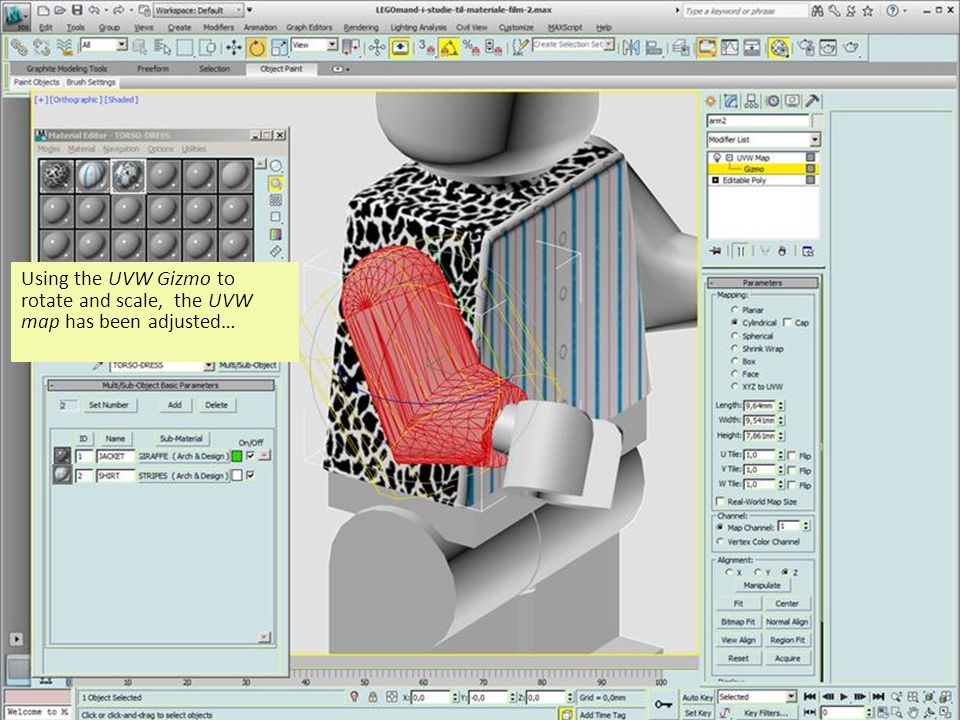Switch to the Hierarchy command panel
960x720 pixels.
751,101
